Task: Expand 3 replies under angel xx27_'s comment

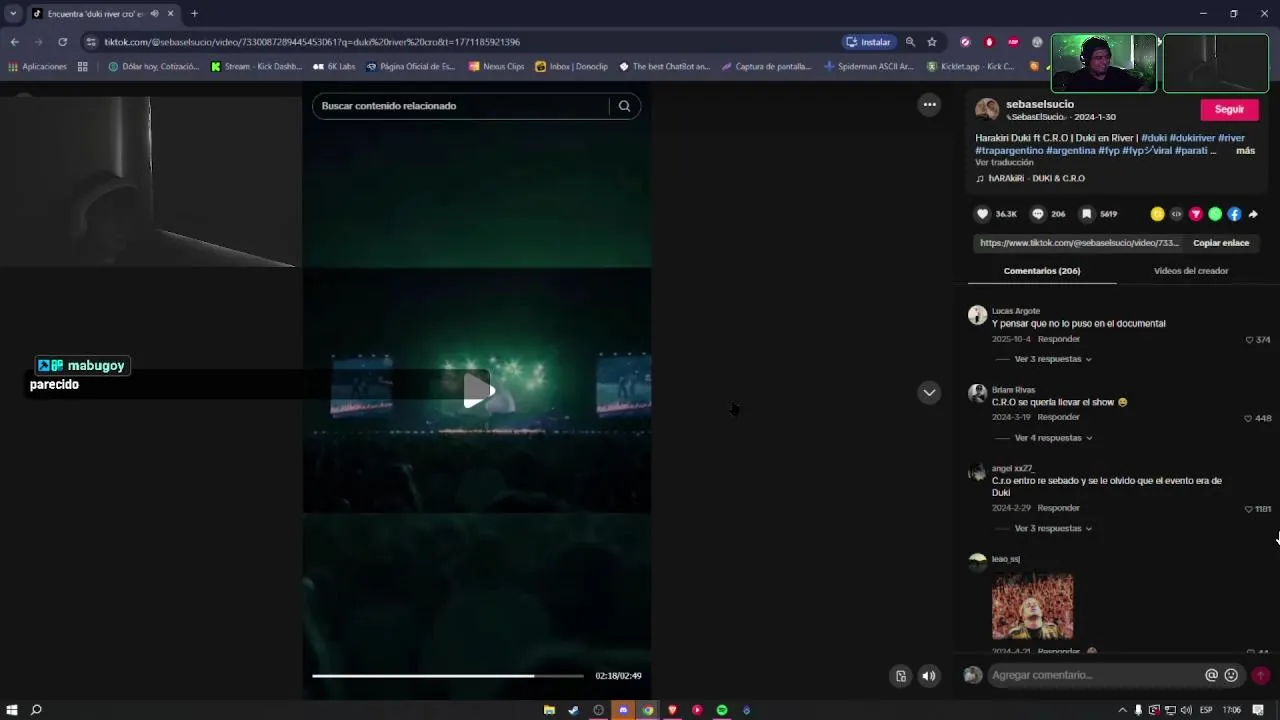Action: click(1052, 528)
